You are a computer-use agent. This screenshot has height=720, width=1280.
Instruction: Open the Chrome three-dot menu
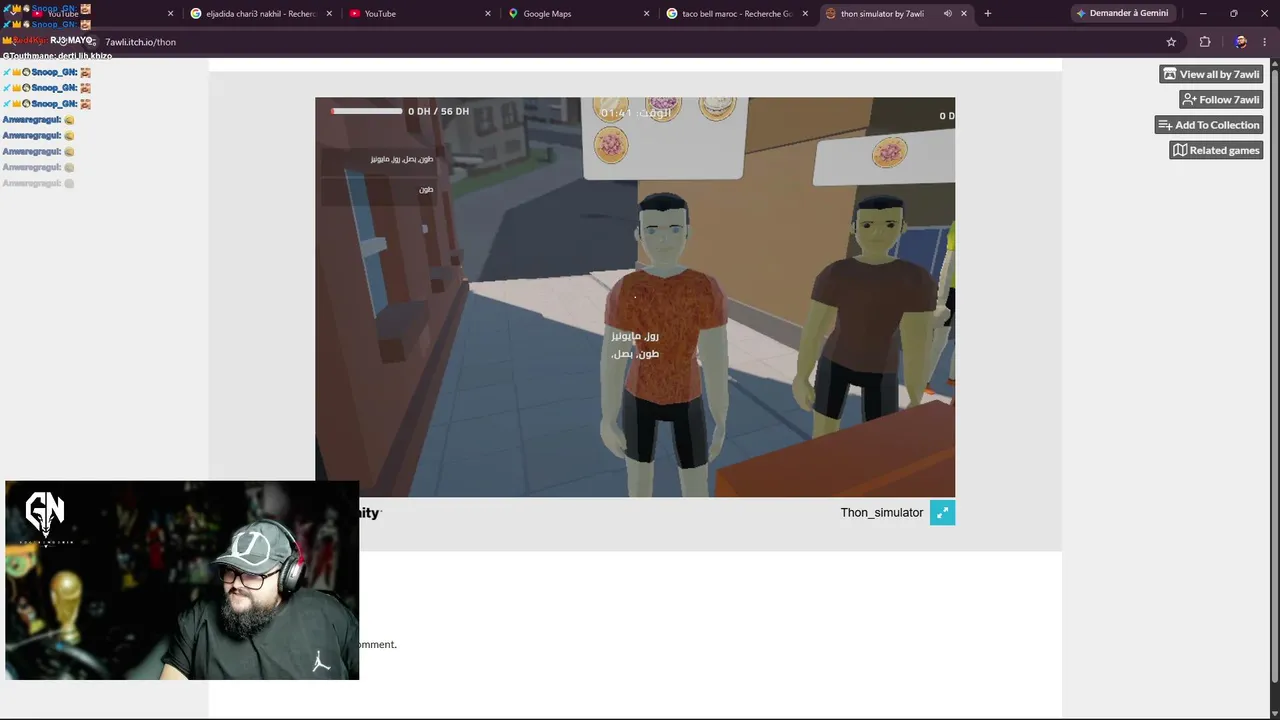[1265, 42]
